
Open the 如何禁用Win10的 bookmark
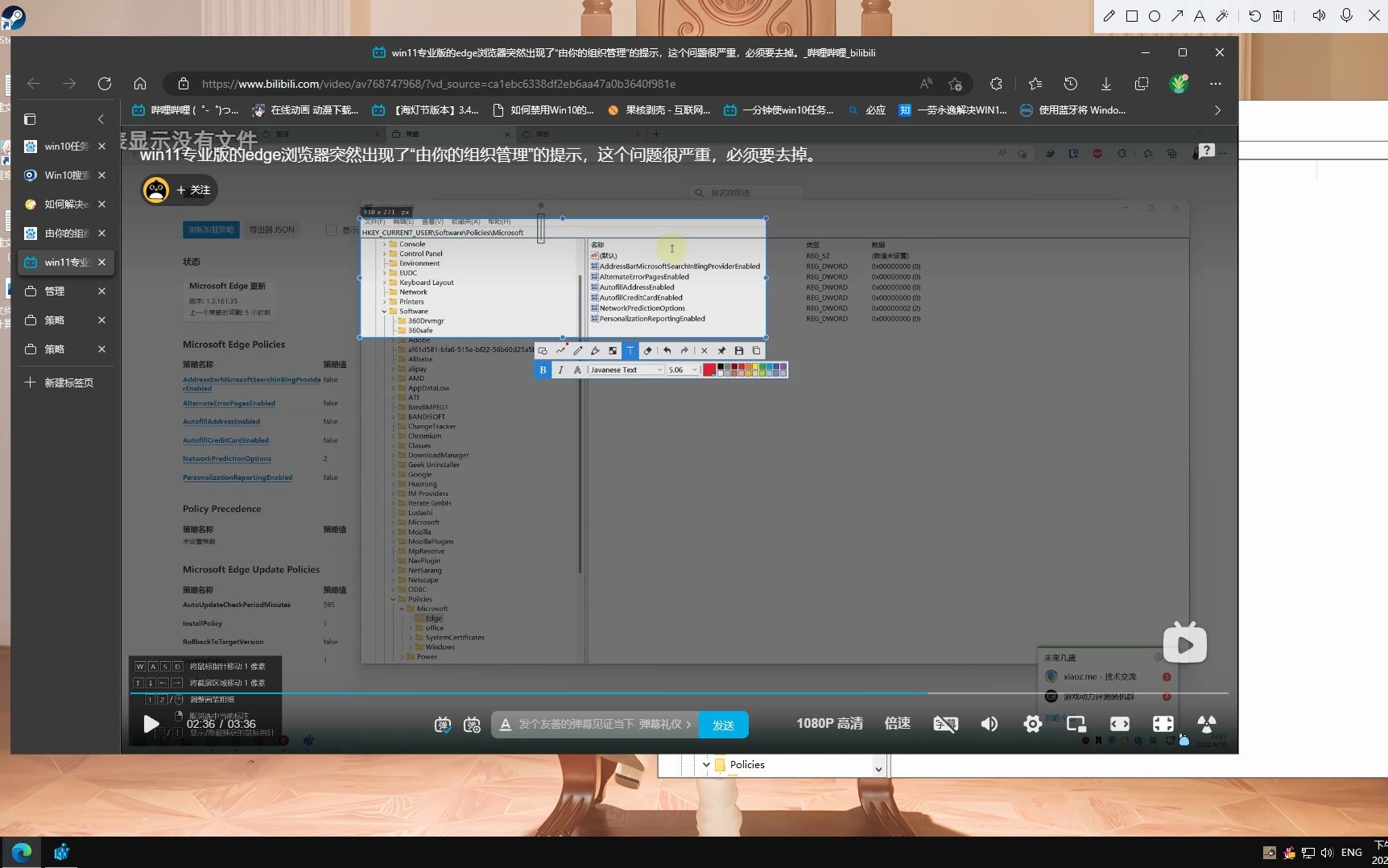tap(543, 110)
